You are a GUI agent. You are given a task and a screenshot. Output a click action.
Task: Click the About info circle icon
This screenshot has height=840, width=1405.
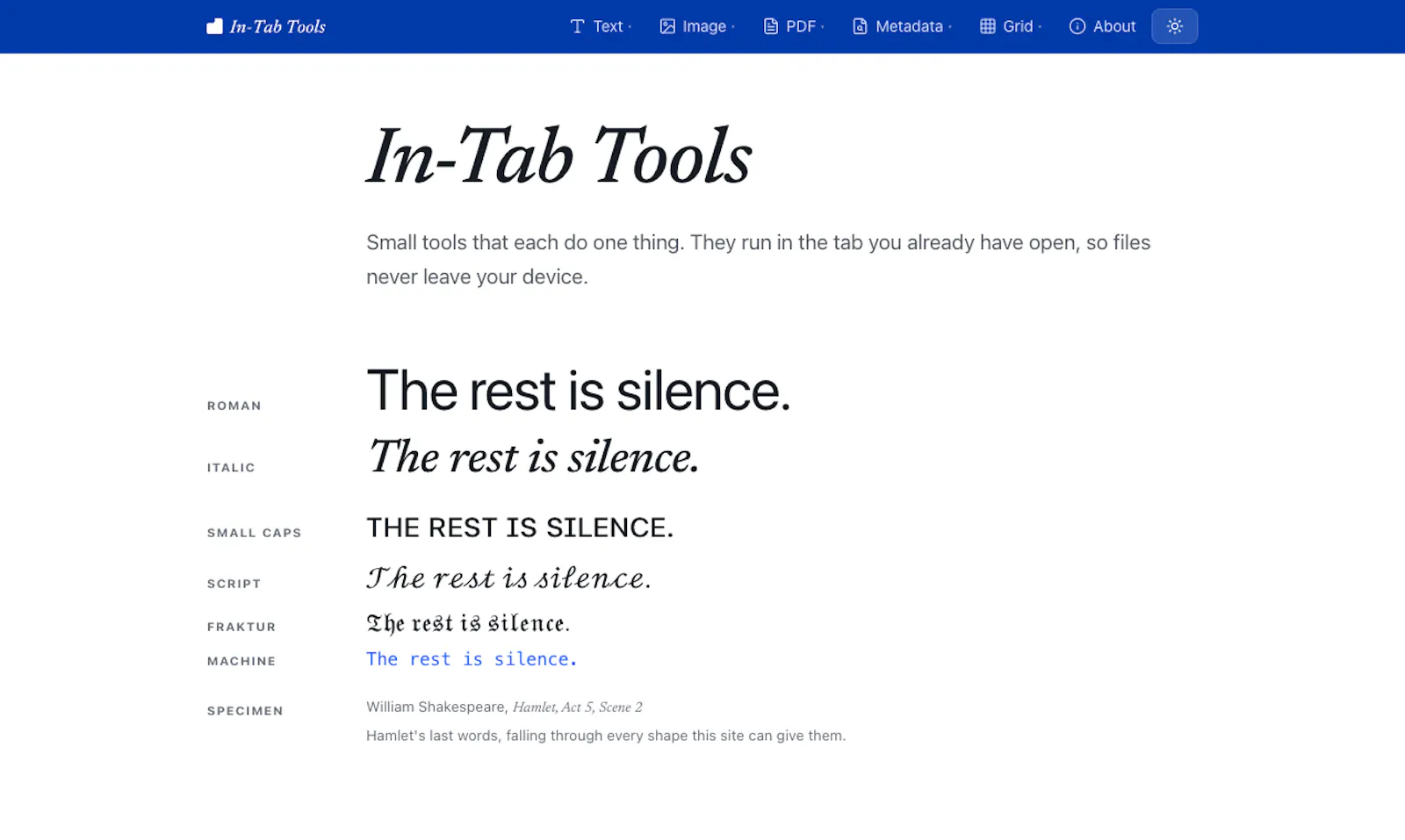1077,26
